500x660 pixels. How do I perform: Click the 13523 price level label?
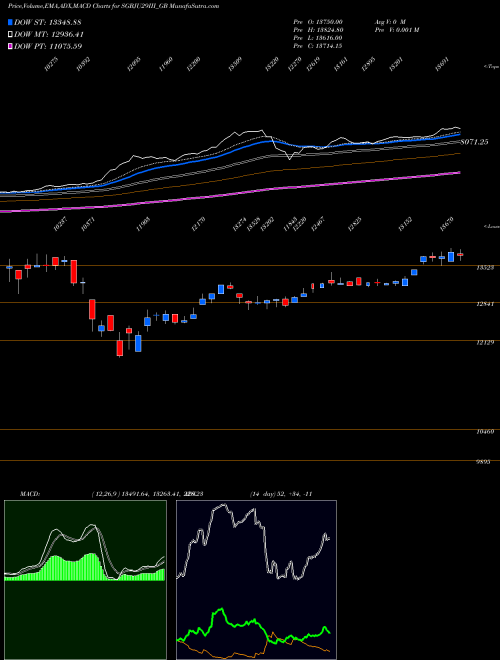click(483, 268)
